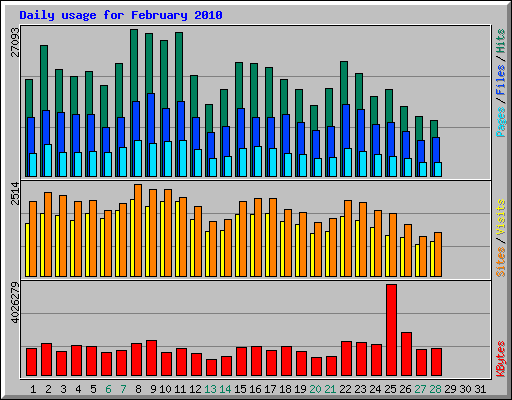Click day label 24 on x-axis
The image size is (512, 400).
375,389
